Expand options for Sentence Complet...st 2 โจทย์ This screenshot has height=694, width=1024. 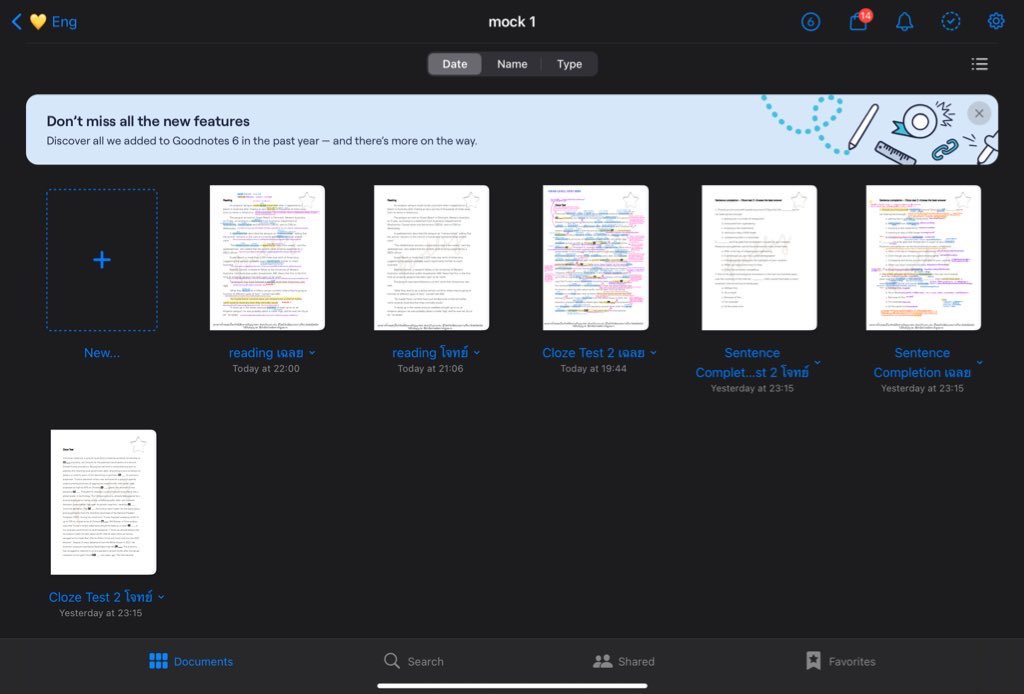818,362
